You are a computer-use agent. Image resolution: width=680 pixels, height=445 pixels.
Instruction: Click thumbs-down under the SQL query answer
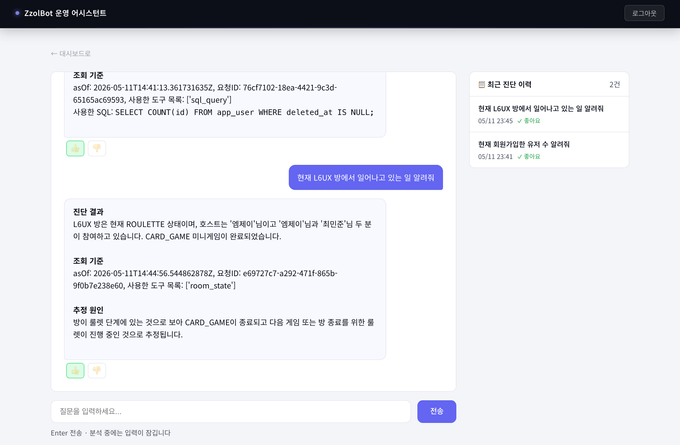pos(97,148)
